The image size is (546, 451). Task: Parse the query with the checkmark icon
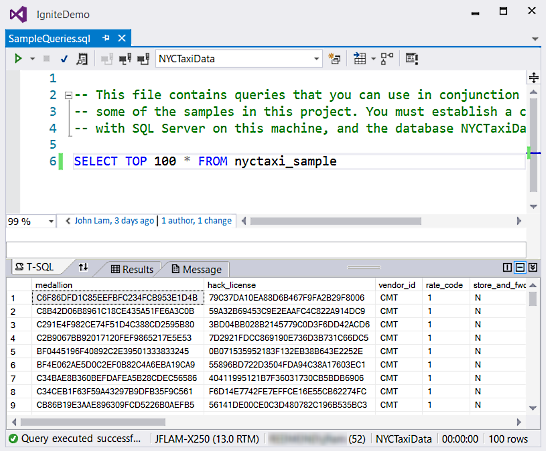pos(64,59)
